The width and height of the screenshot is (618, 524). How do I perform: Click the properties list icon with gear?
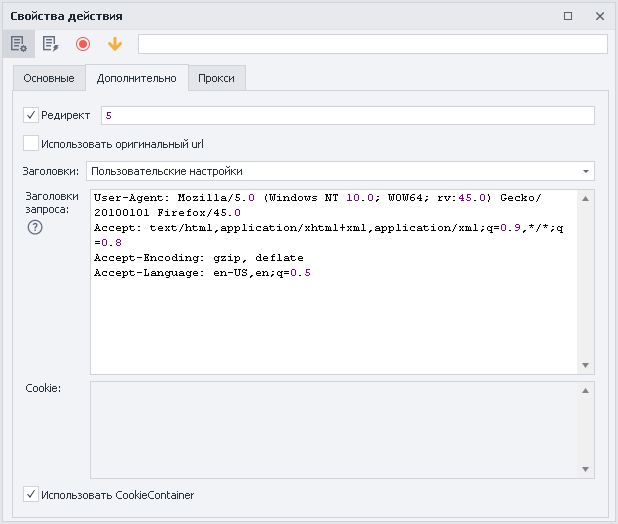pos(17,44)
